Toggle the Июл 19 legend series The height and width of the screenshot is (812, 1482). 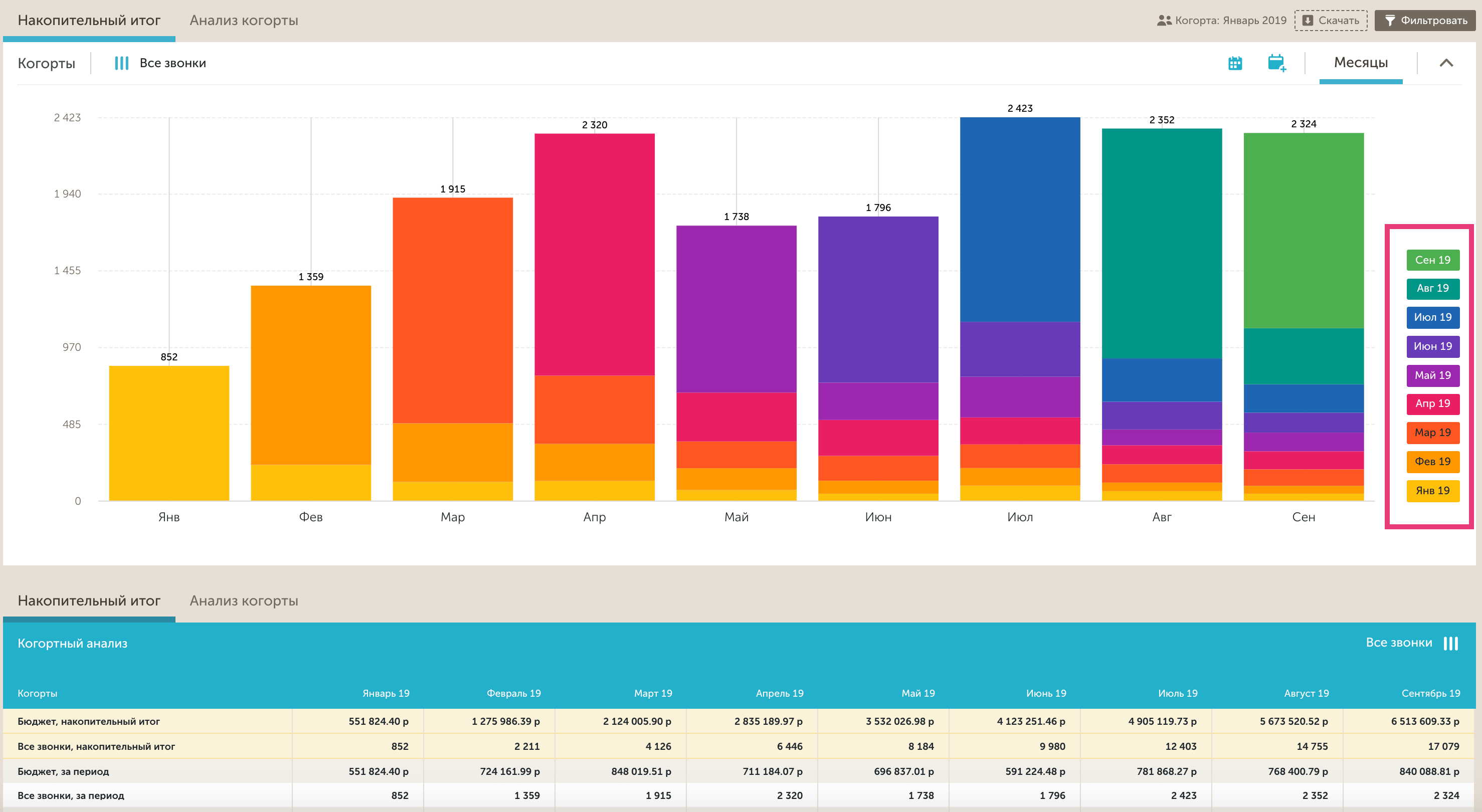[1432, 317]
